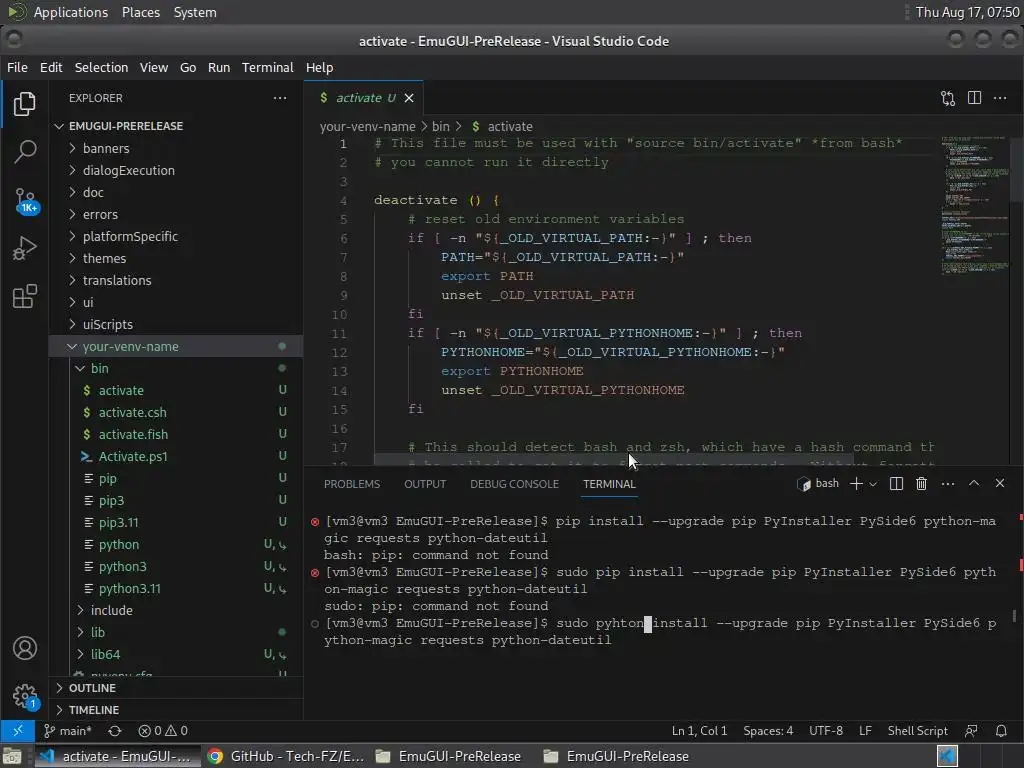
Task: Open the File menu
Action: point(17,67)
